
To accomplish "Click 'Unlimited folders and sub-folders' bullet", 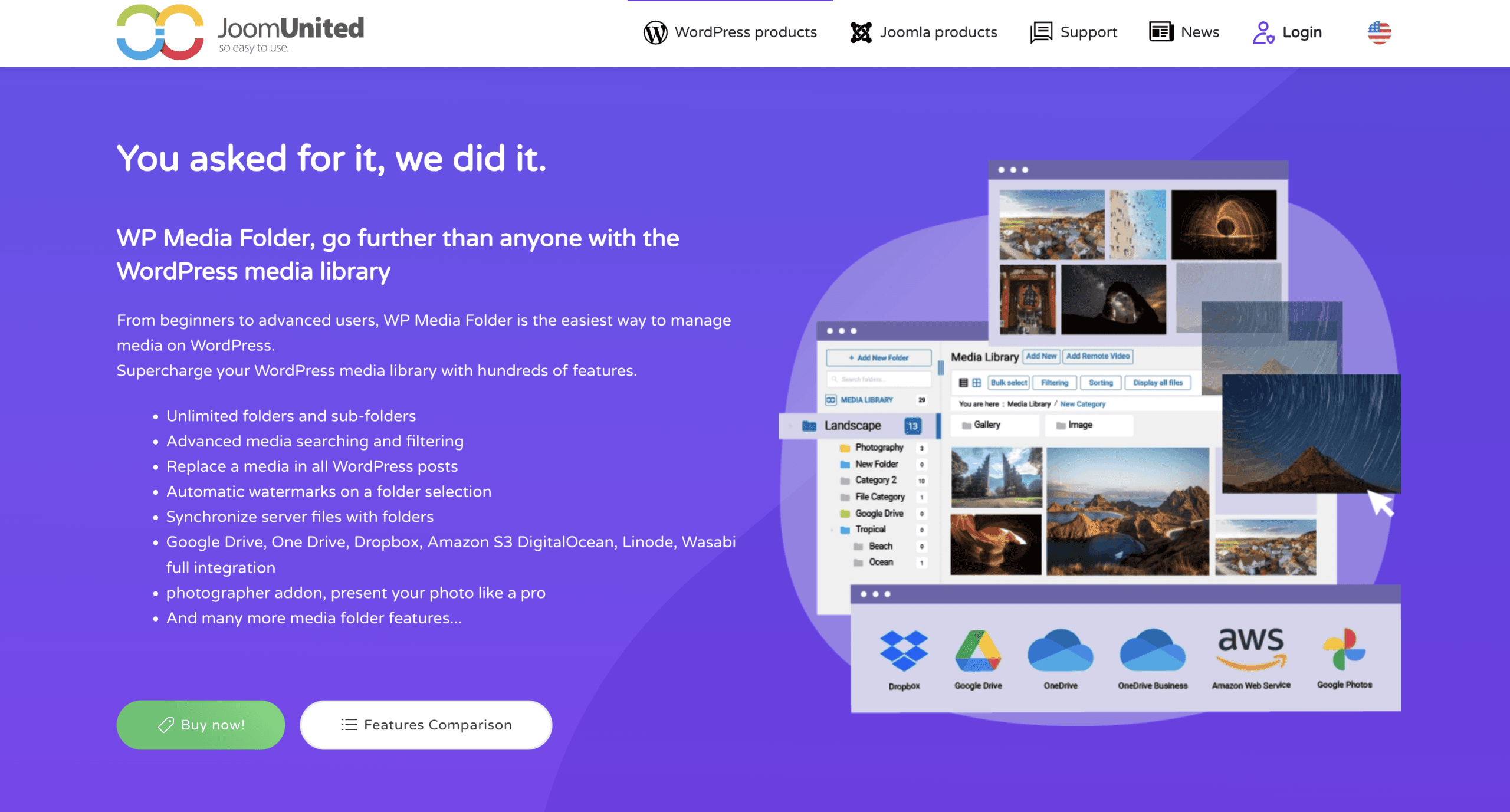I will (291, 416).
